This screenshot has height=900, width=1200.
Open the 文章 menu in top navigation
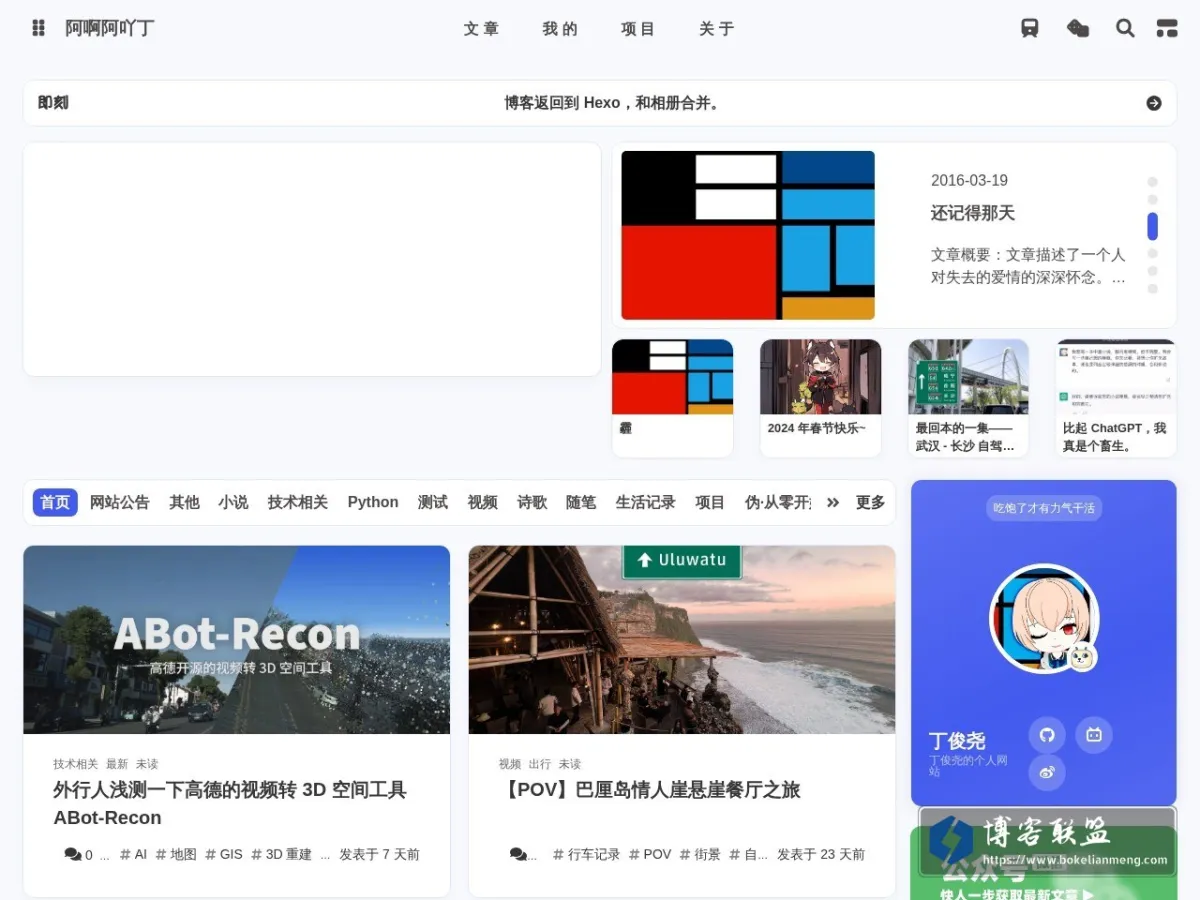tap(481, 29)
